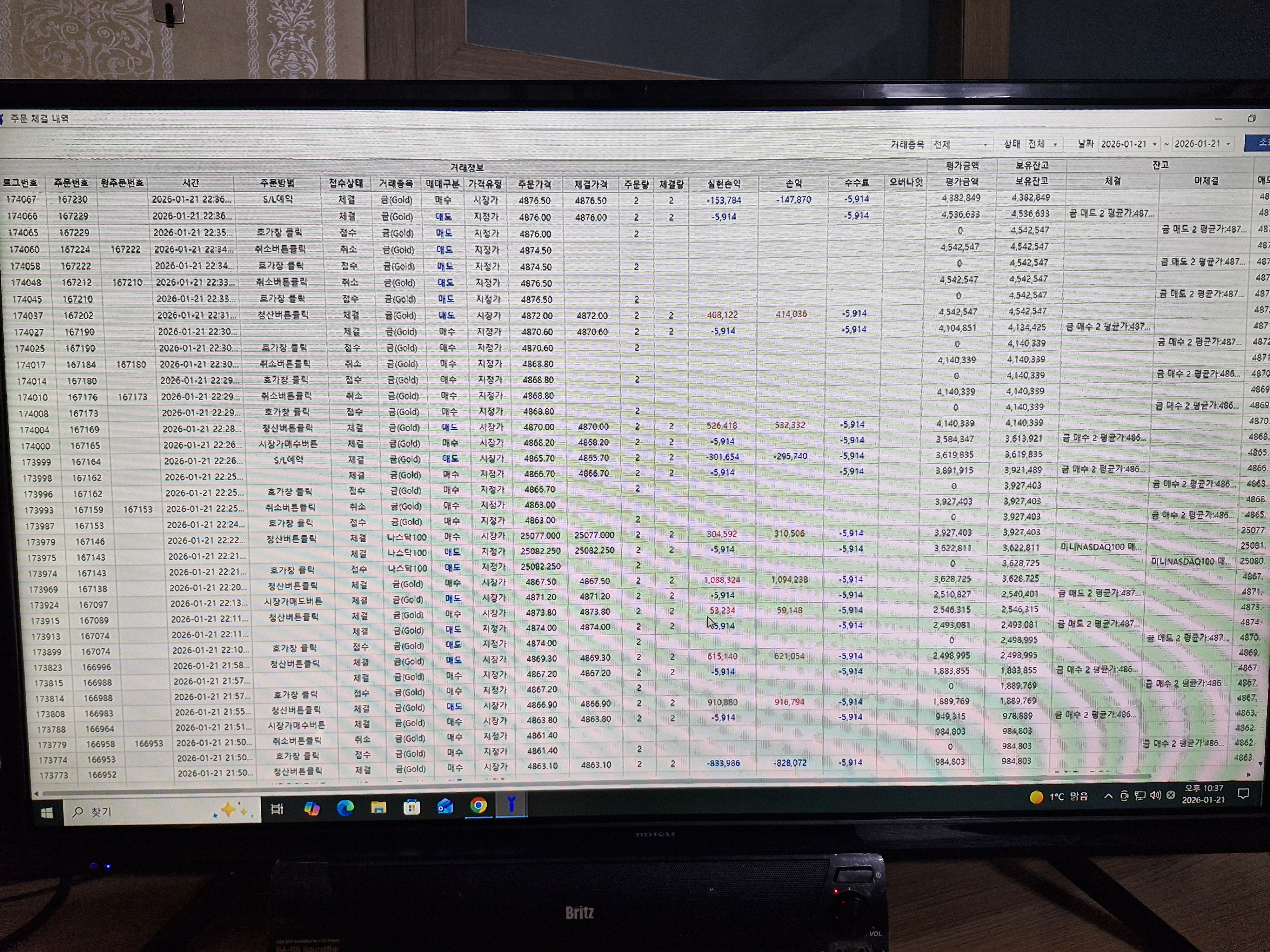Screen dimensions: 1270x952
Task: Click the 매매구분 column header
Action: pyautogui.click(x=442, y=184)
